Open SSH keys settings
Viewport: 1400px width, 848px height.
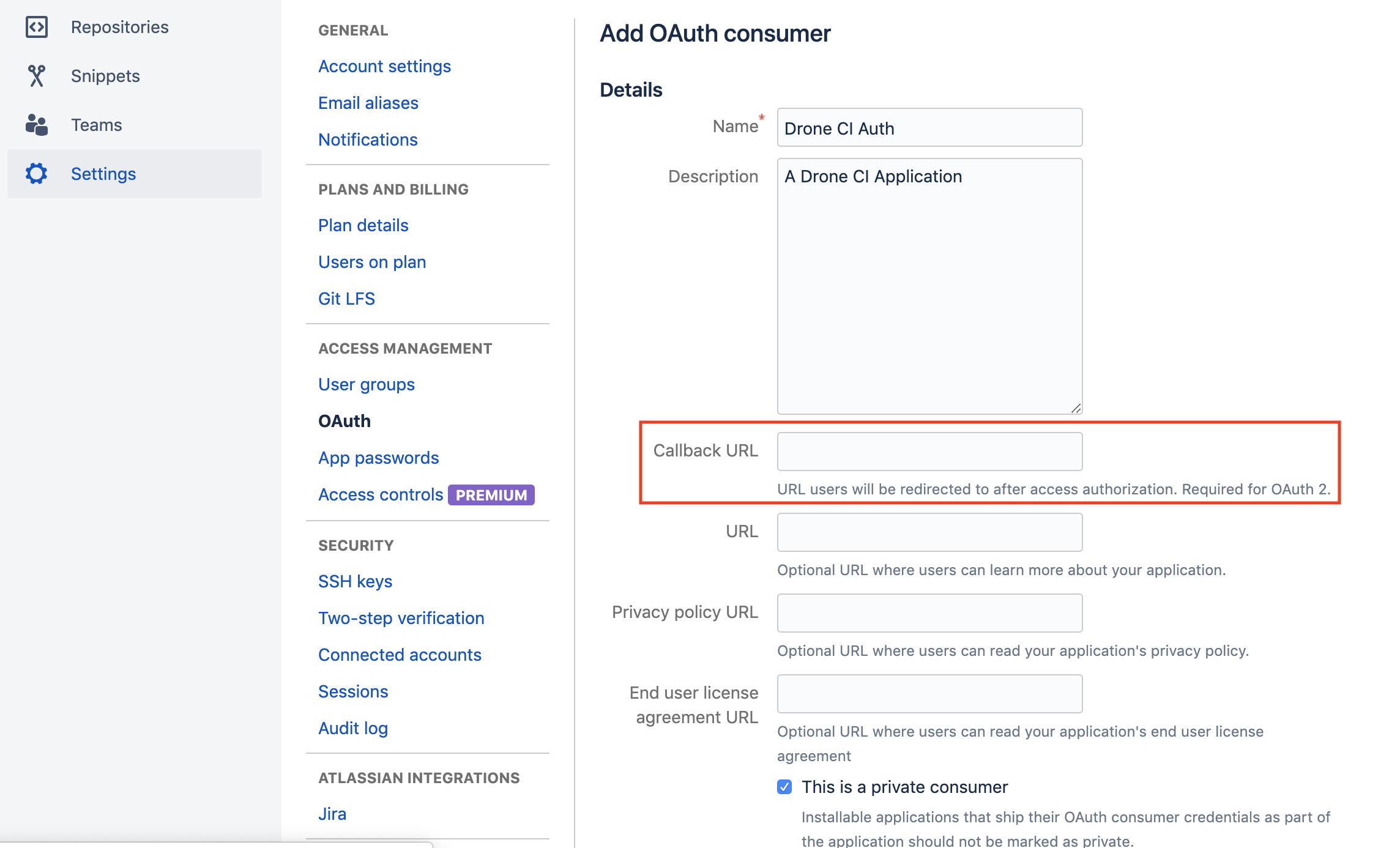point(355,581)
